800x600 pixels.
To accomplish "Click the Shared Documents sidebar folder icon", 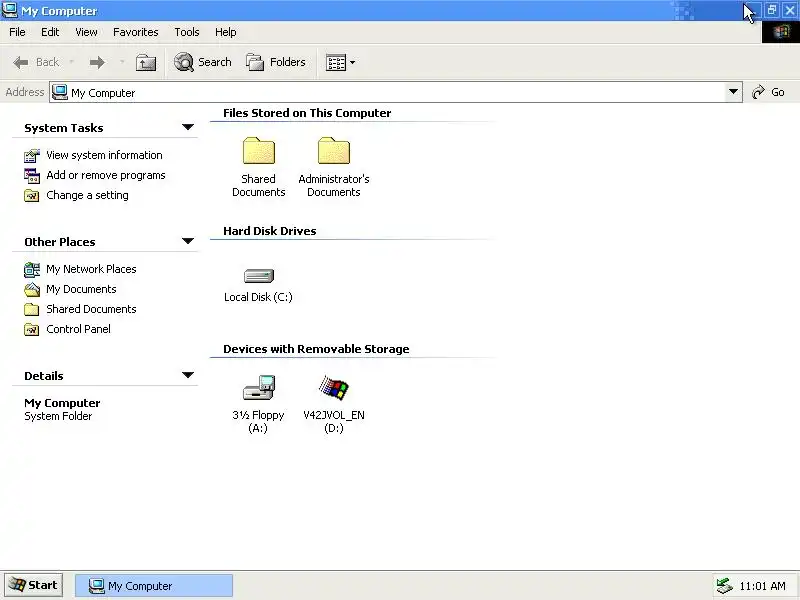I will click(32, 309).
